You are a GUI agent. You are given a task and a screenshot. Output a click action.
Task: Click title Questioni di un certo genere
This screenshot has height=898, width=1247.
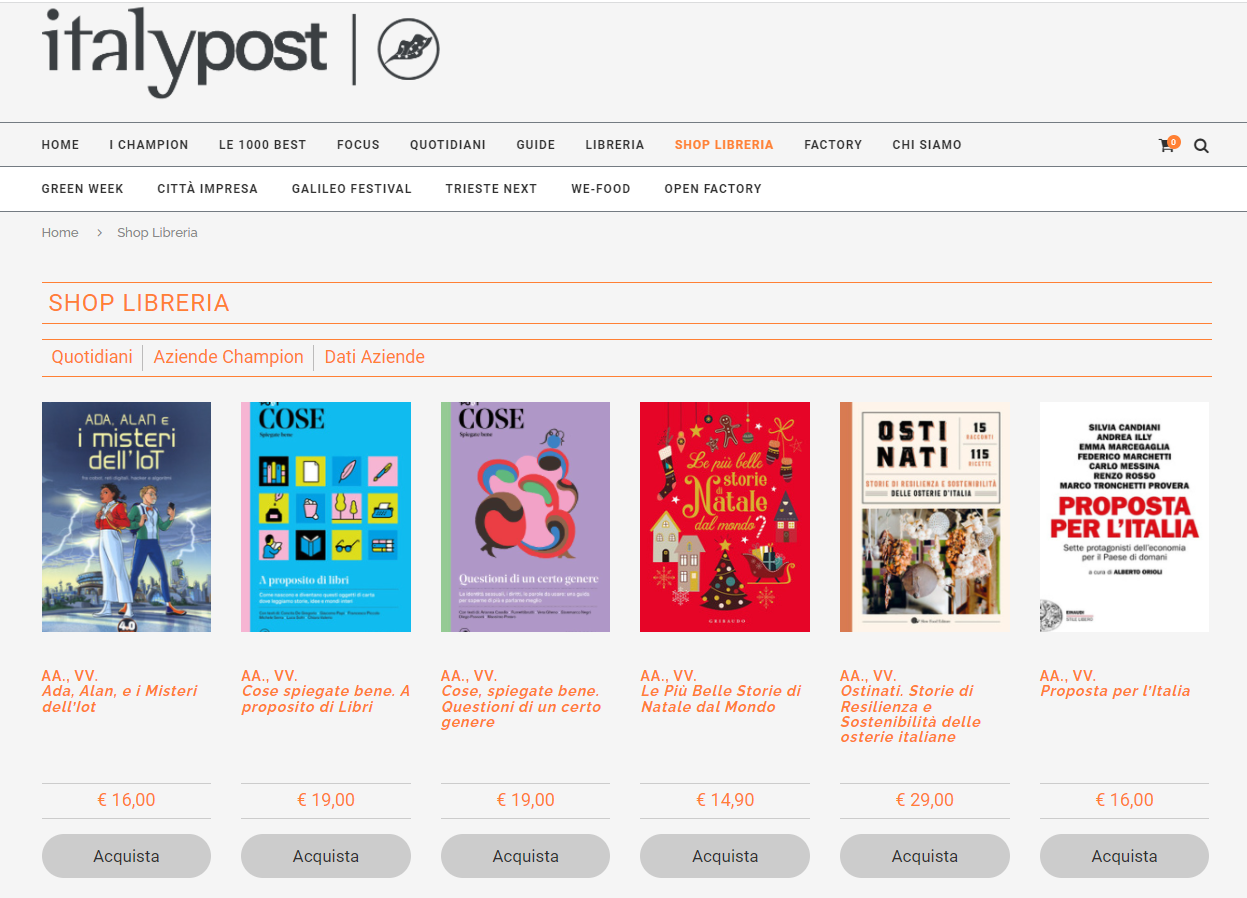(x=521, y=706)
